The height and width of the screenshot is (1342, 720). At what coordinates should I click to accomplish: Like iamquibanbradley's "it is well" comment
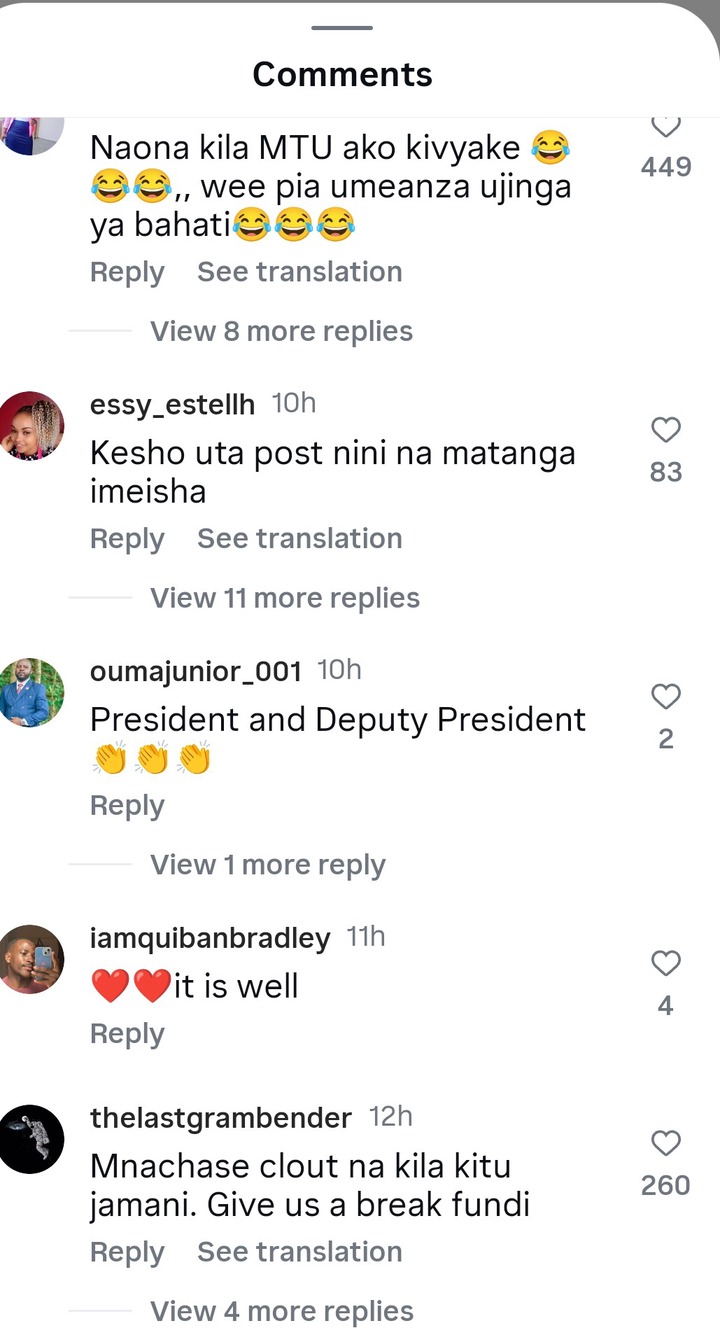(x=665, y=964)
